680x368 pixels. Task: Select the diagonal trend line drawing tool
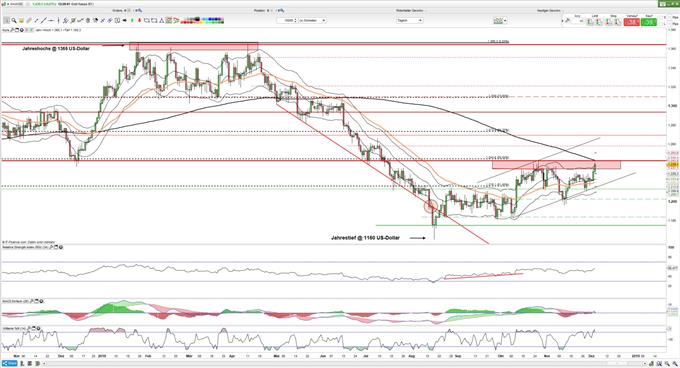(43, 20)
